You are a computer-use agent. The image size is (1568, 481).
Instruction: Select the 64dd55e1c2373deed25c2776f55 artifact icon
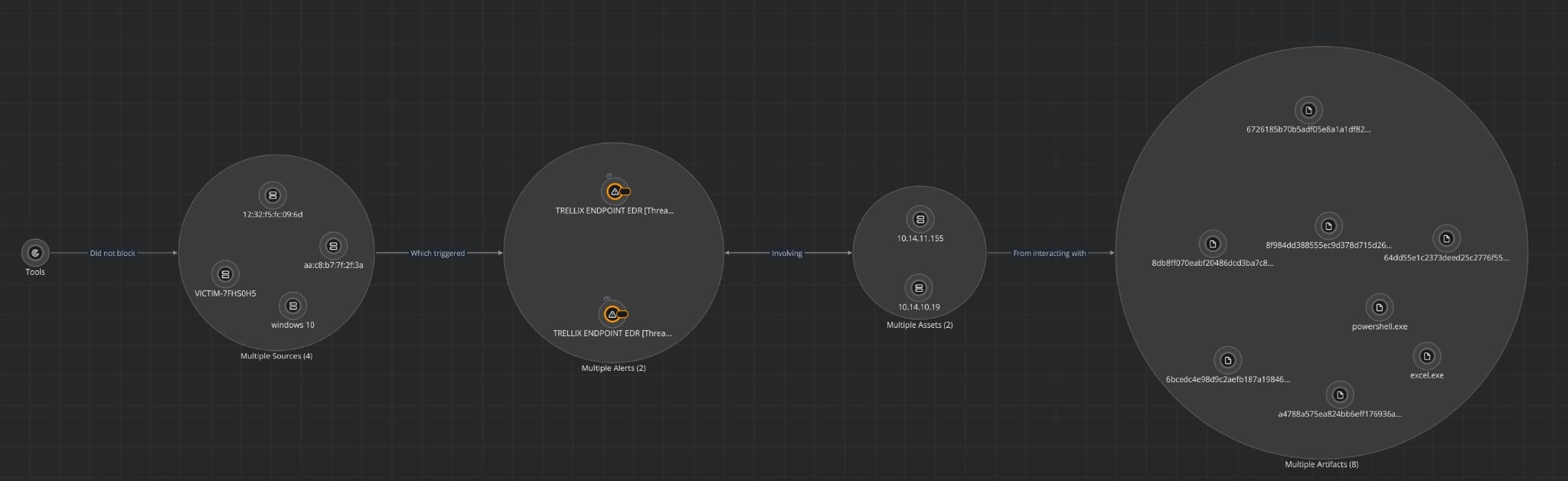(1446, 239)
